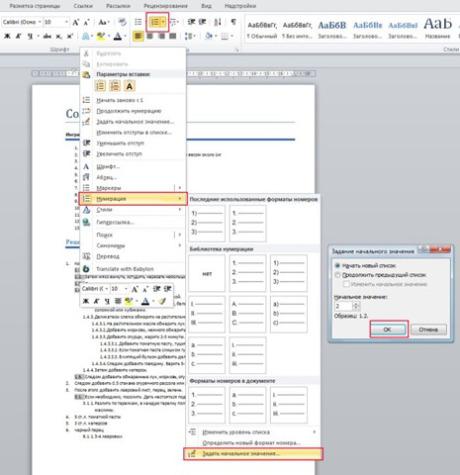The width and height of the screenshot is (460, 475).
Task: Select 'Продолжить предыдущий список' radio button
Action: click(x=337, y=275)
